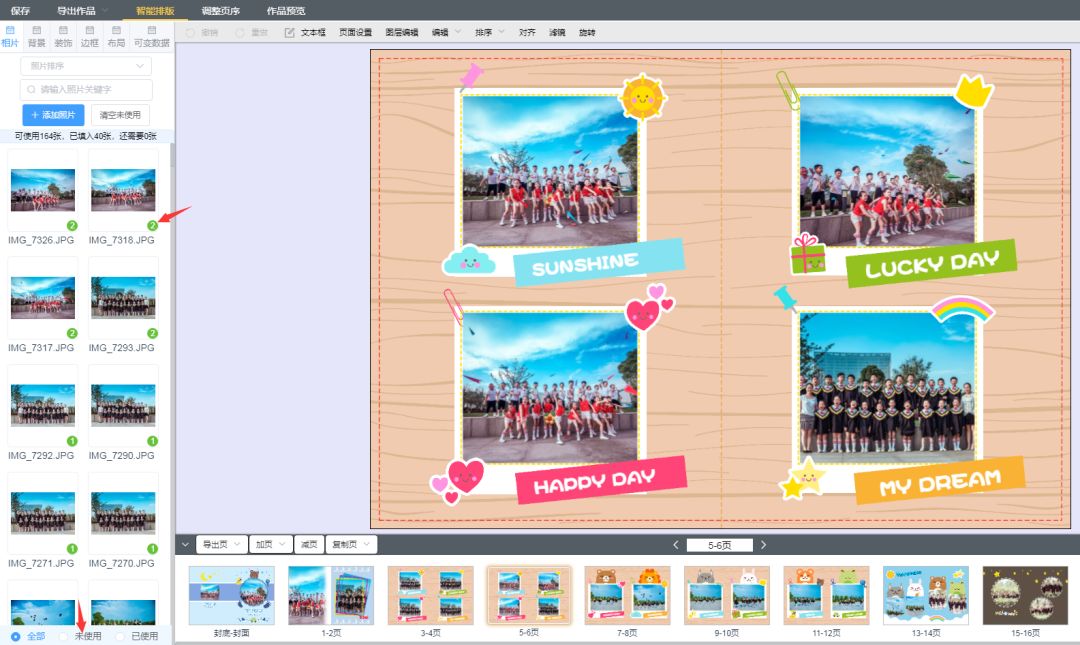Select the 全部 all photos radio button
The image size is (1080, 645).
click(x=15, y=636)
